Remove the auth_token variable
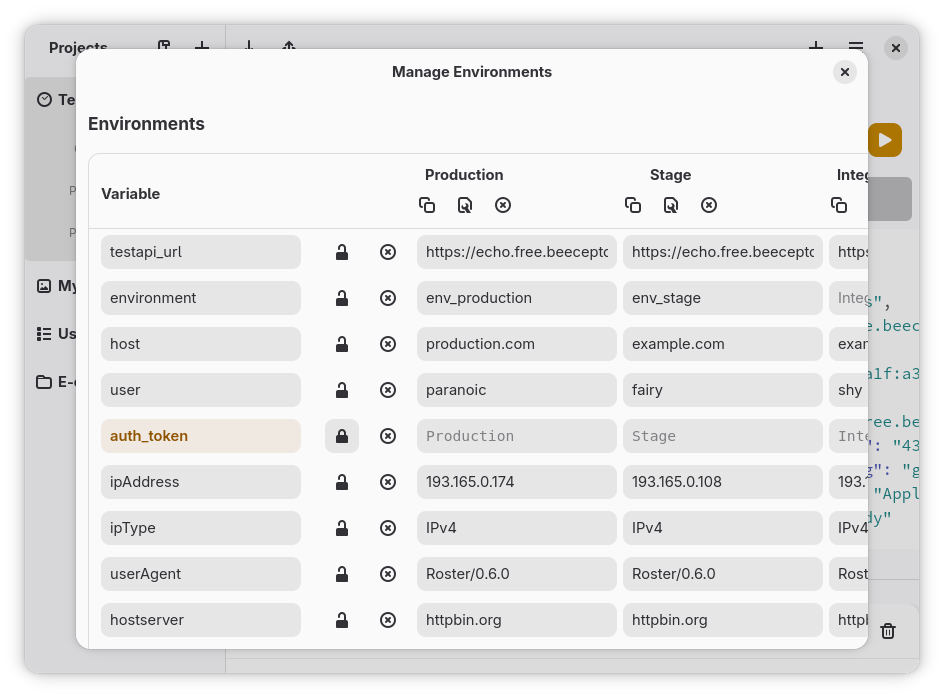 click(x=388, y=436)
